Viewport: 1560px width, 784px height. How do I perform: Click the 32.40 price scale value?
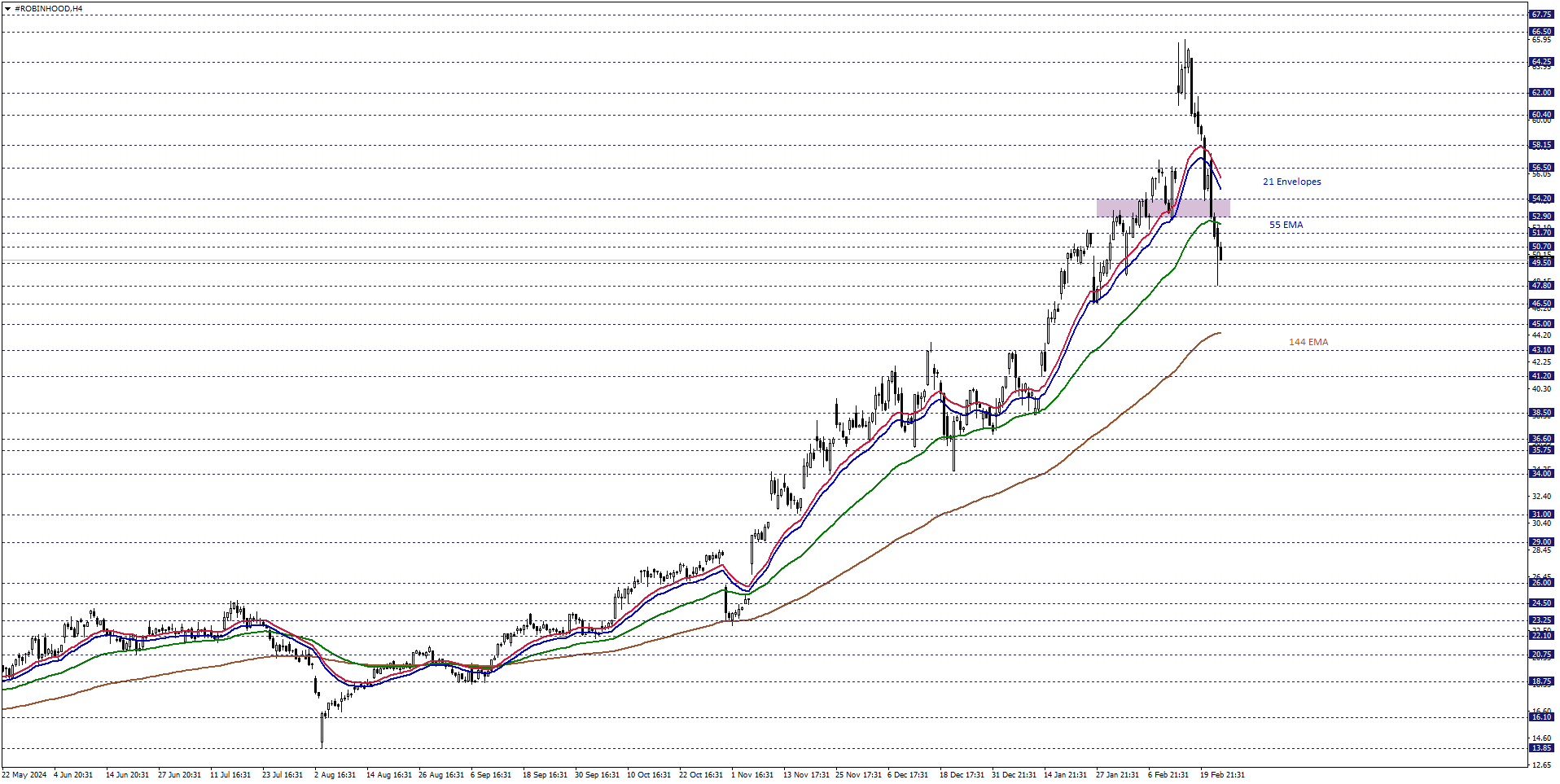click(1541, 496)
